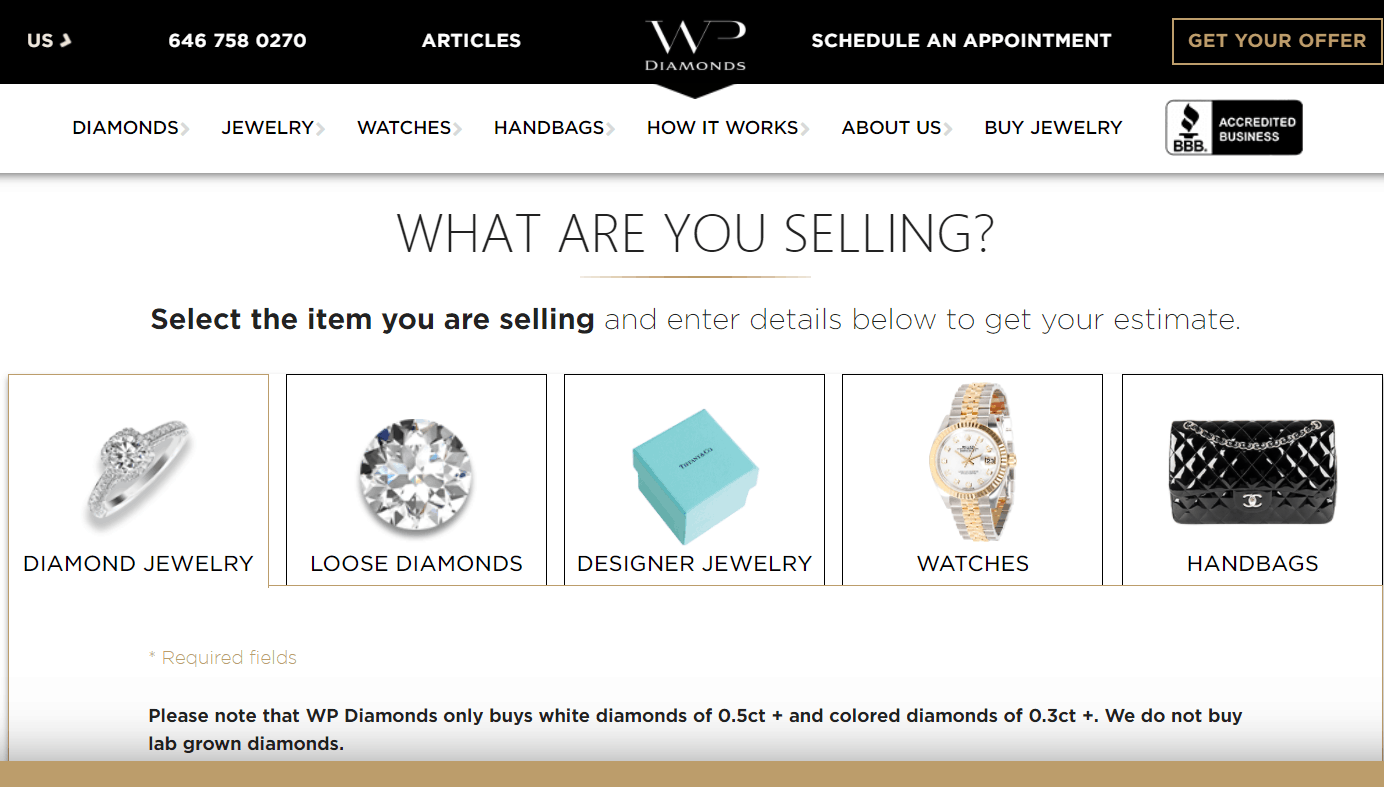The width and height of the screenshot is (1384, 787).
Task: Open the BUY JEWELRY page
Action: coord(1053,127)
